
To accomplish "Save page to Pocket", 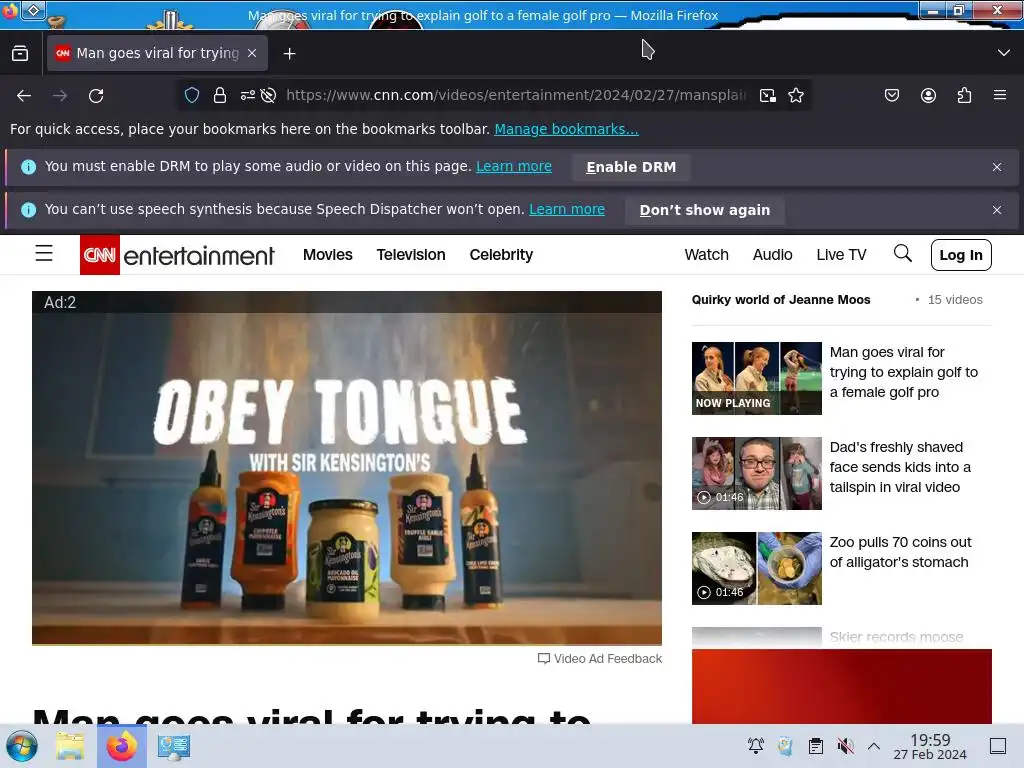I will (x=892, y=95).
